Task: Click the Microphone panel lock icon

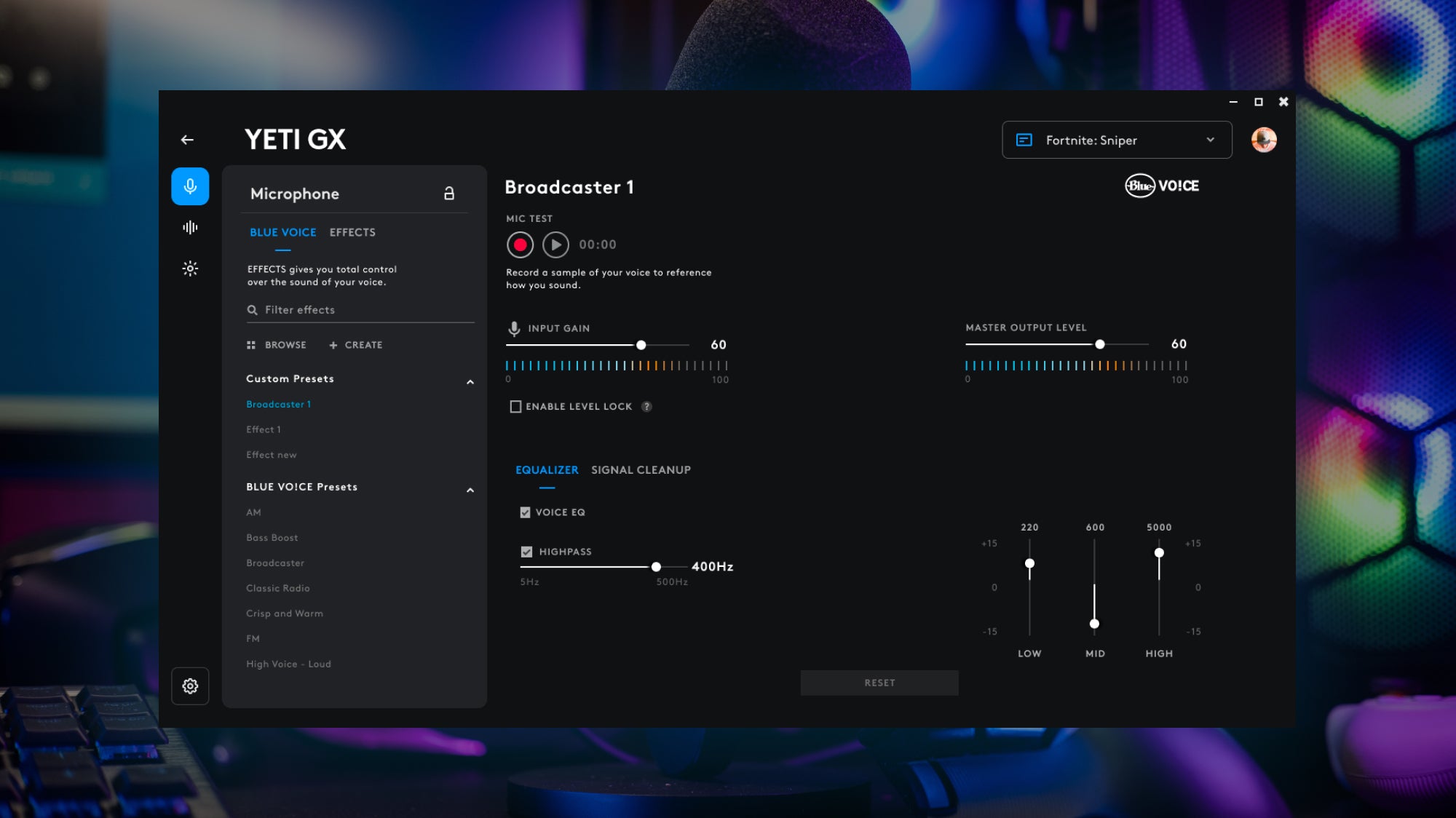Action: pos(449,194)
